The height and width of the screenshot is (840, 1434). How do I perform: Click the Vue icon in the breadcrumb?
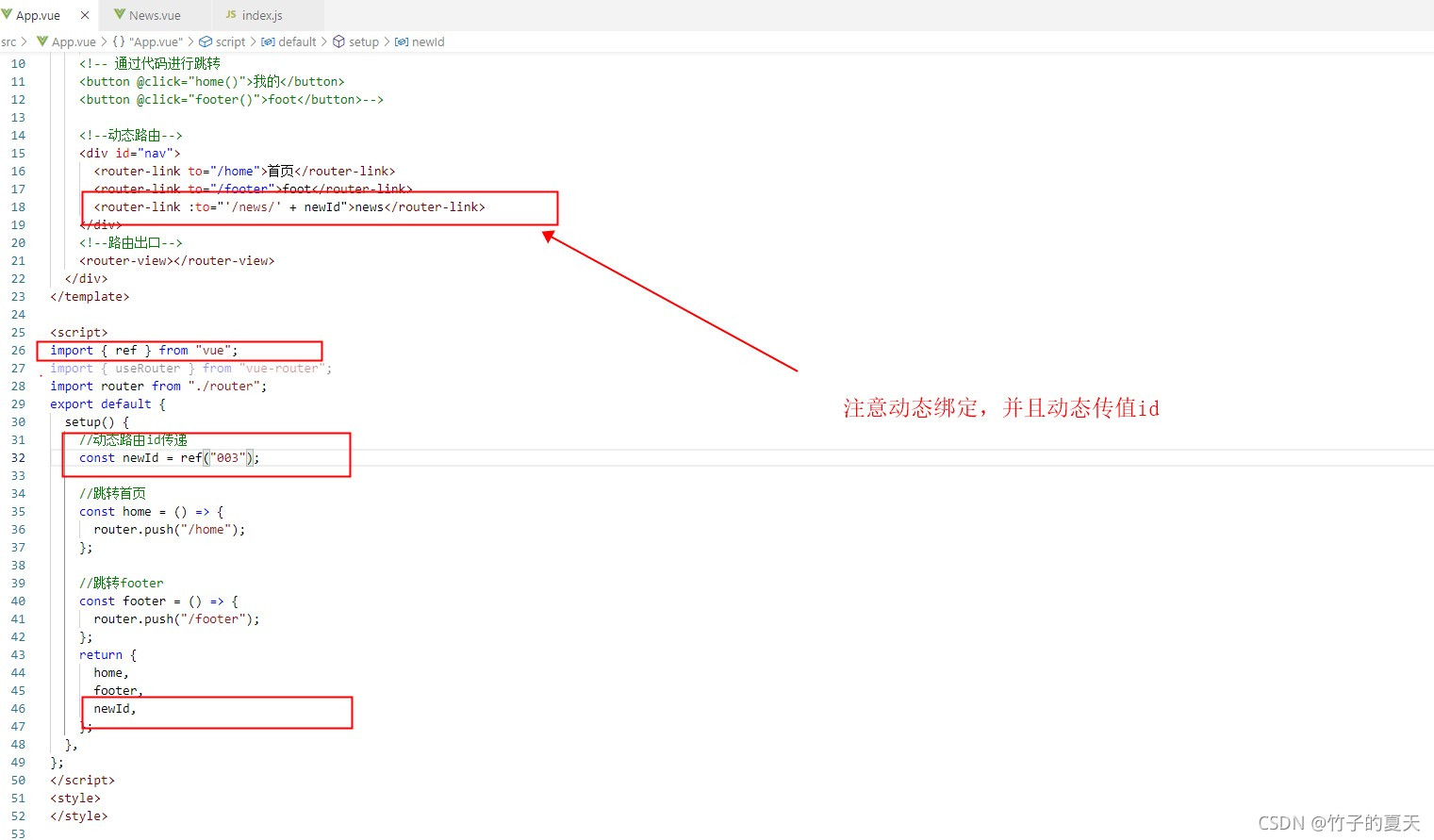42,41
